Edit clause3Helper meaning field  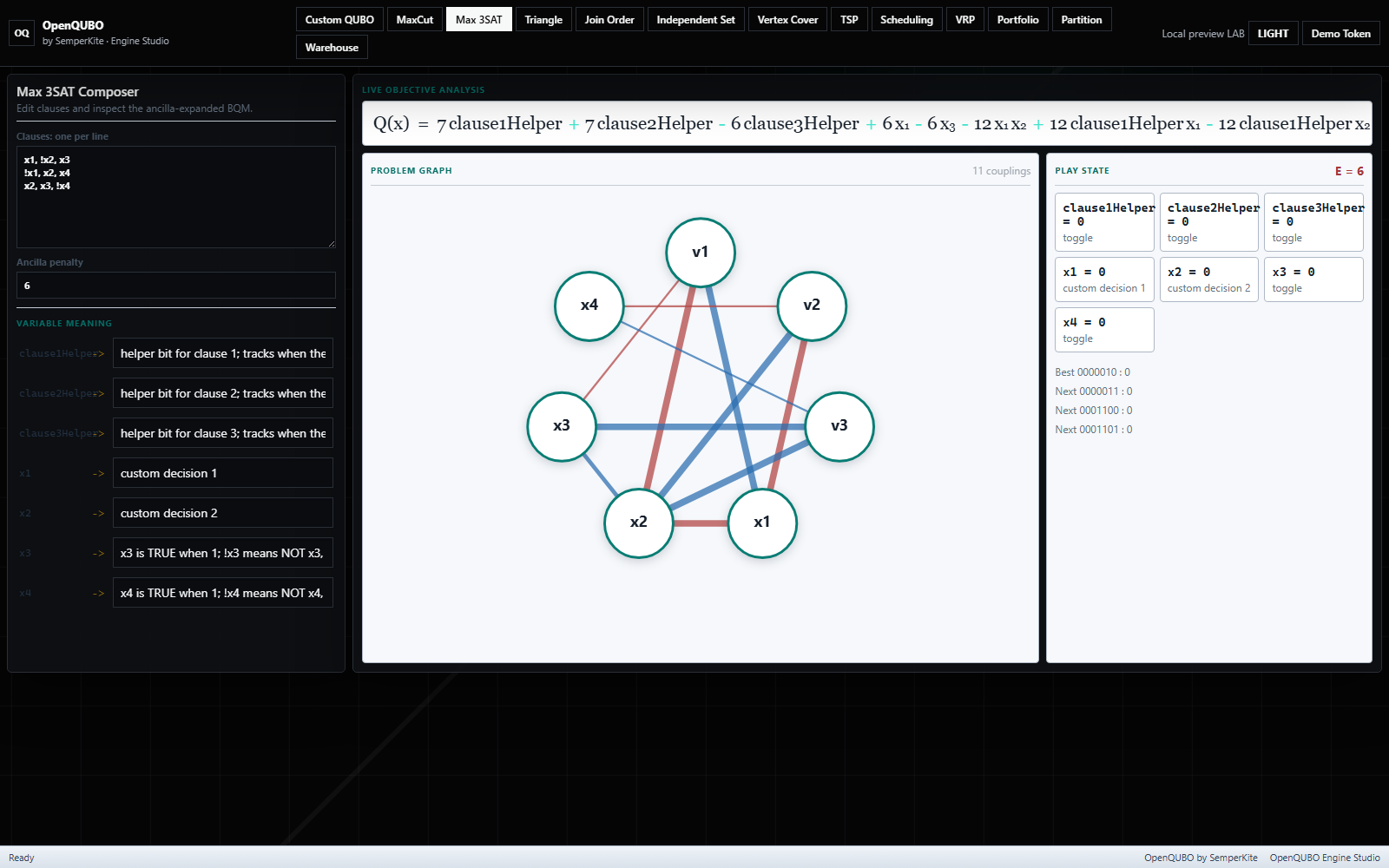tap(223, 433)
